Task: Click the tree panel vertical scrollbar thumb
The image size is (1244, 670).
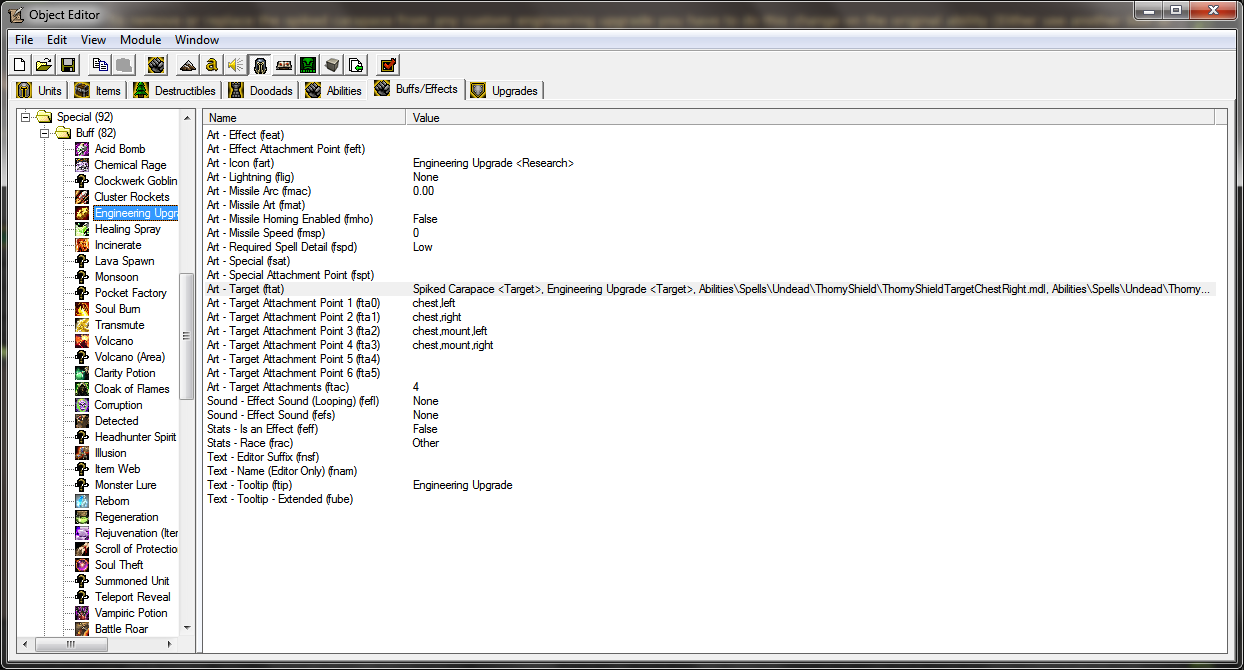Action: coord(187,337)
